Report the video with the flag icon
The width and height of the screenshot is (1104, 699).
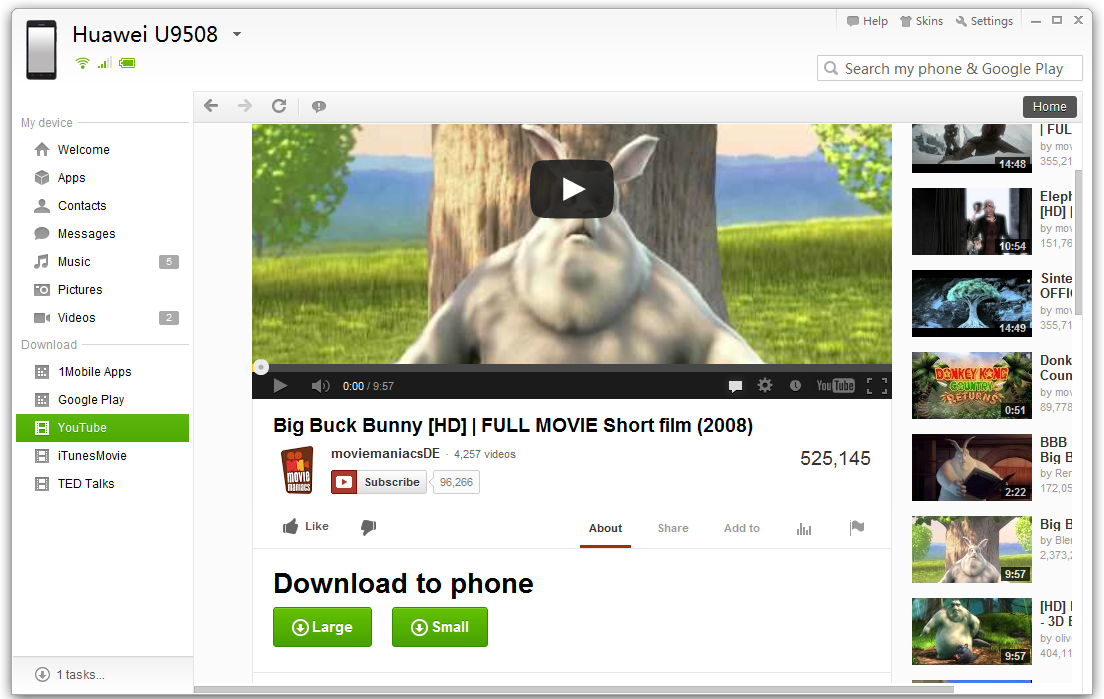857,527
